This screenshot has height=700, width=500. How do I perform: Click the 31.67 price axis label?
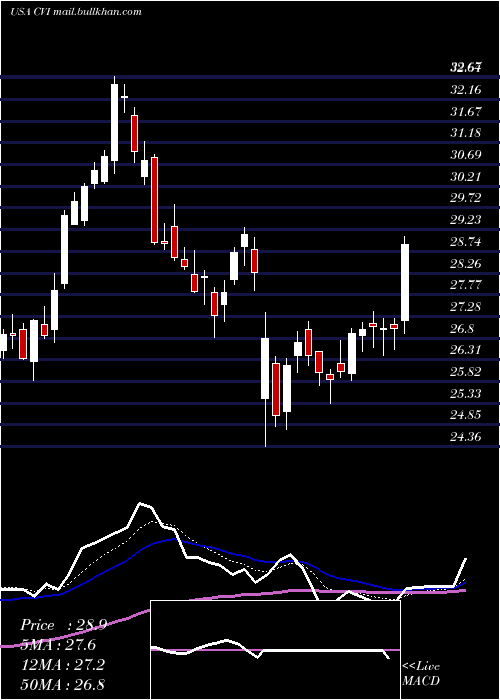466,112
